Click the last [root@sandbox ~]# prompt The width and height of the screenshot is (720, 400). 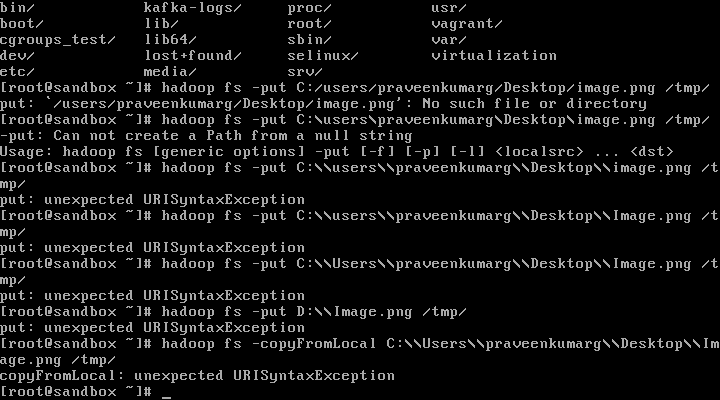76,392
